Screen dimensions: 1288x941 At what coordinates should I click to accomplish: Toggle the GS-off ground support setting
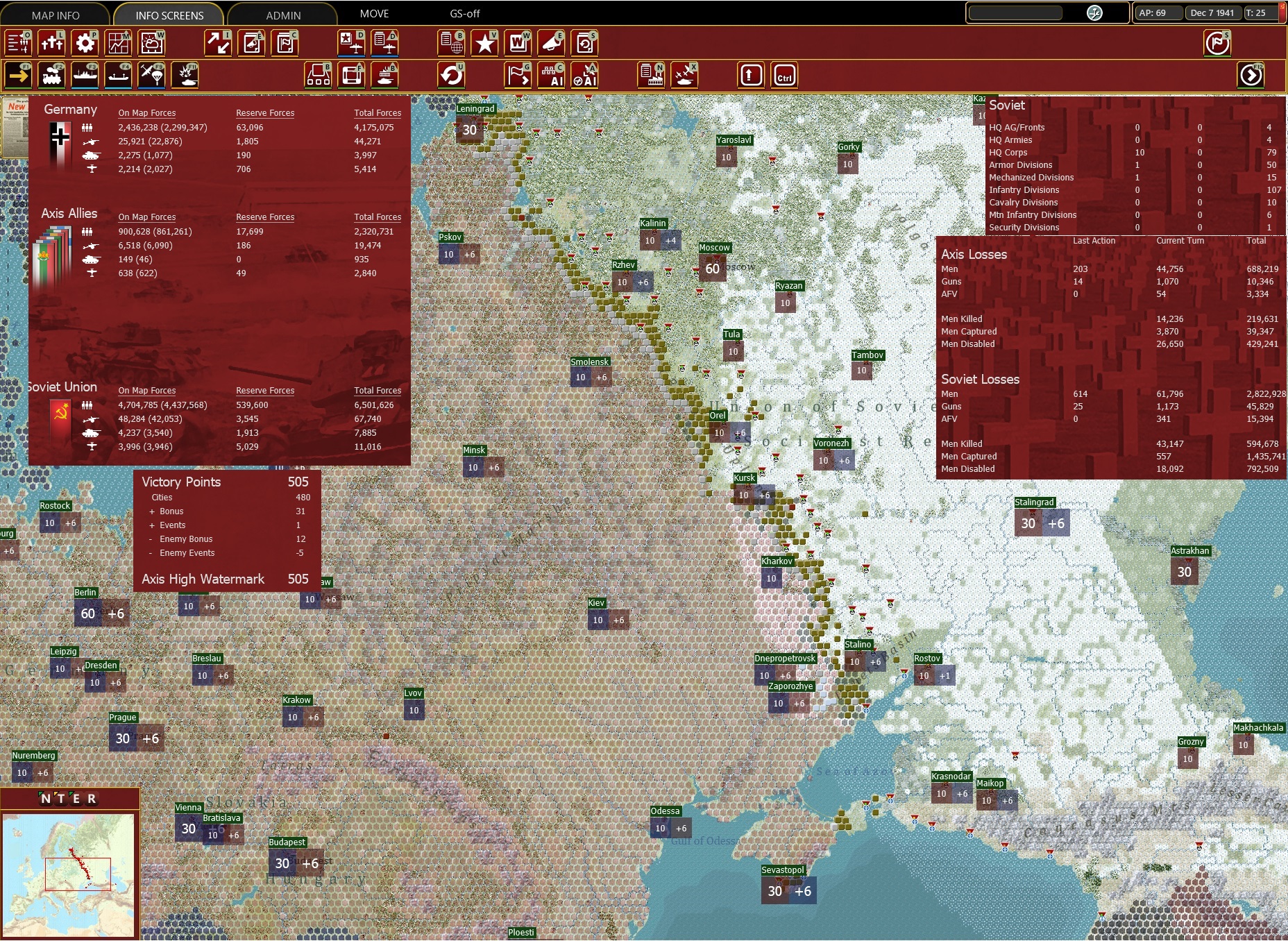[464, 13]
